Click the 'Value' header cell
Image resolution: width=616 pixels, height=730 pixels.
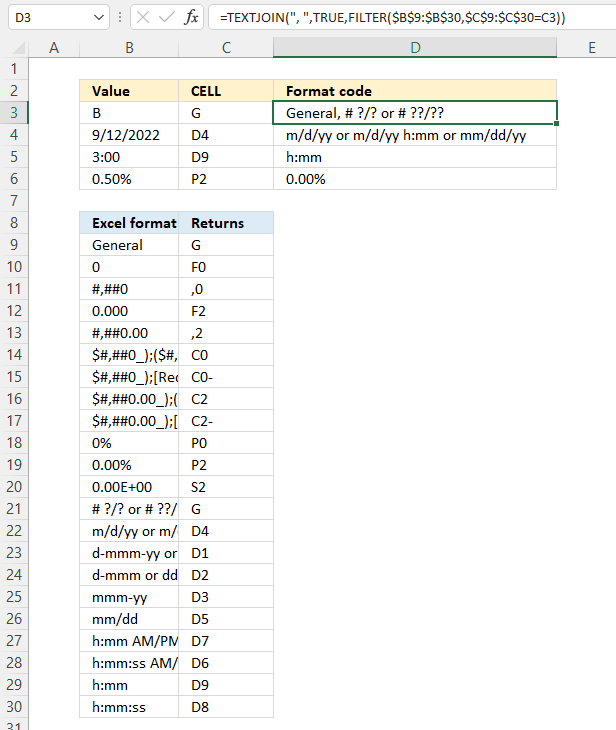point(129,91)
